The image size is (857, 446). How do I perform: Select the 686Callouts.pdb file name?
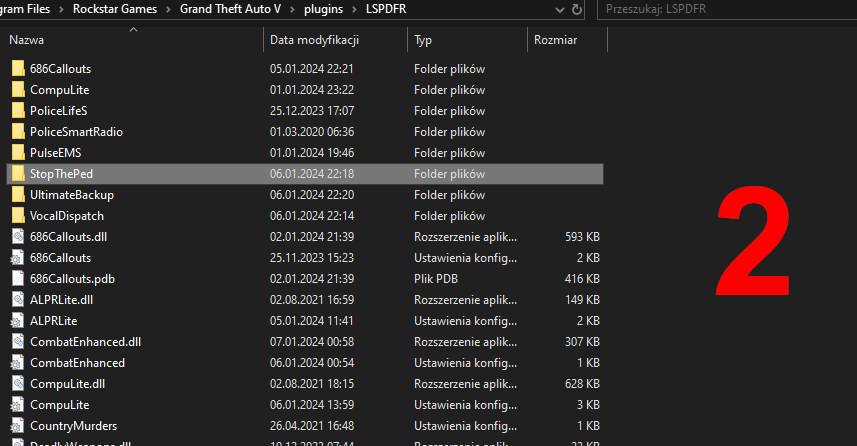pos(72,279)
